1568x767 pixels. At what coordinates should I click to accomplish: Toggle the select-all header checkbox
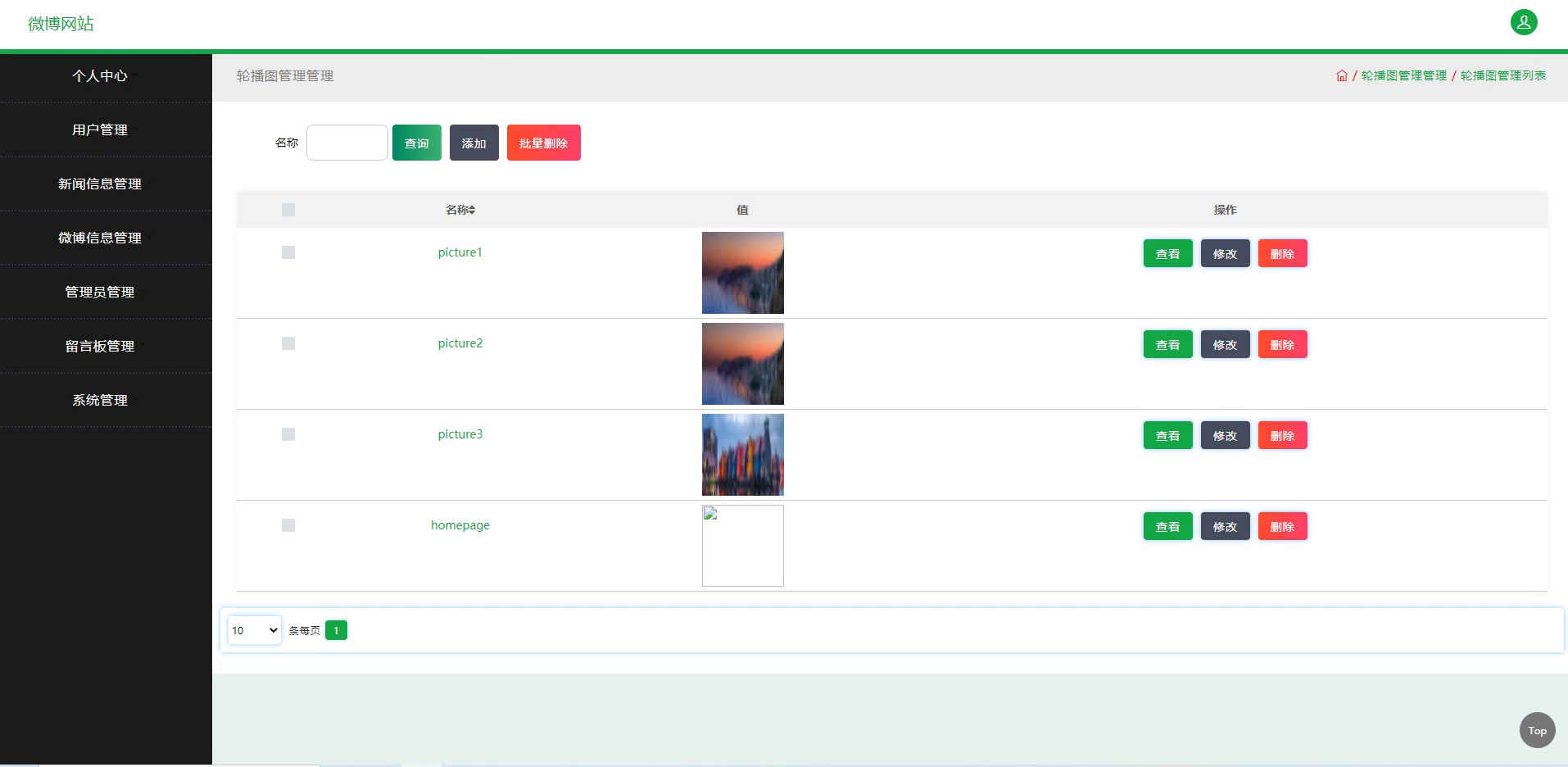(x=288, y=210)
